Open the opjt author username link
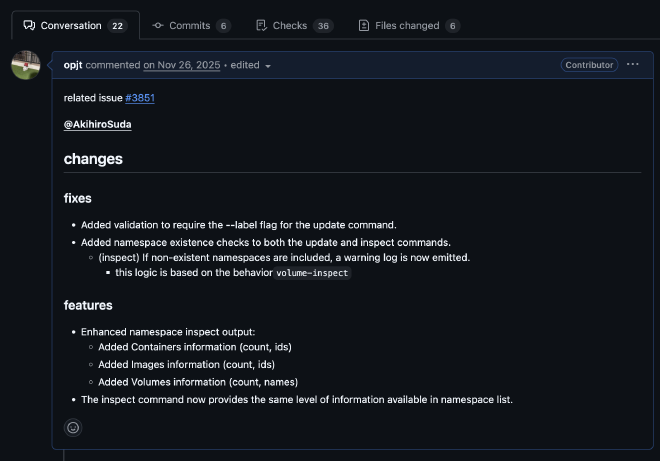The width and height of the screenshot is (660, 461). 73,65
